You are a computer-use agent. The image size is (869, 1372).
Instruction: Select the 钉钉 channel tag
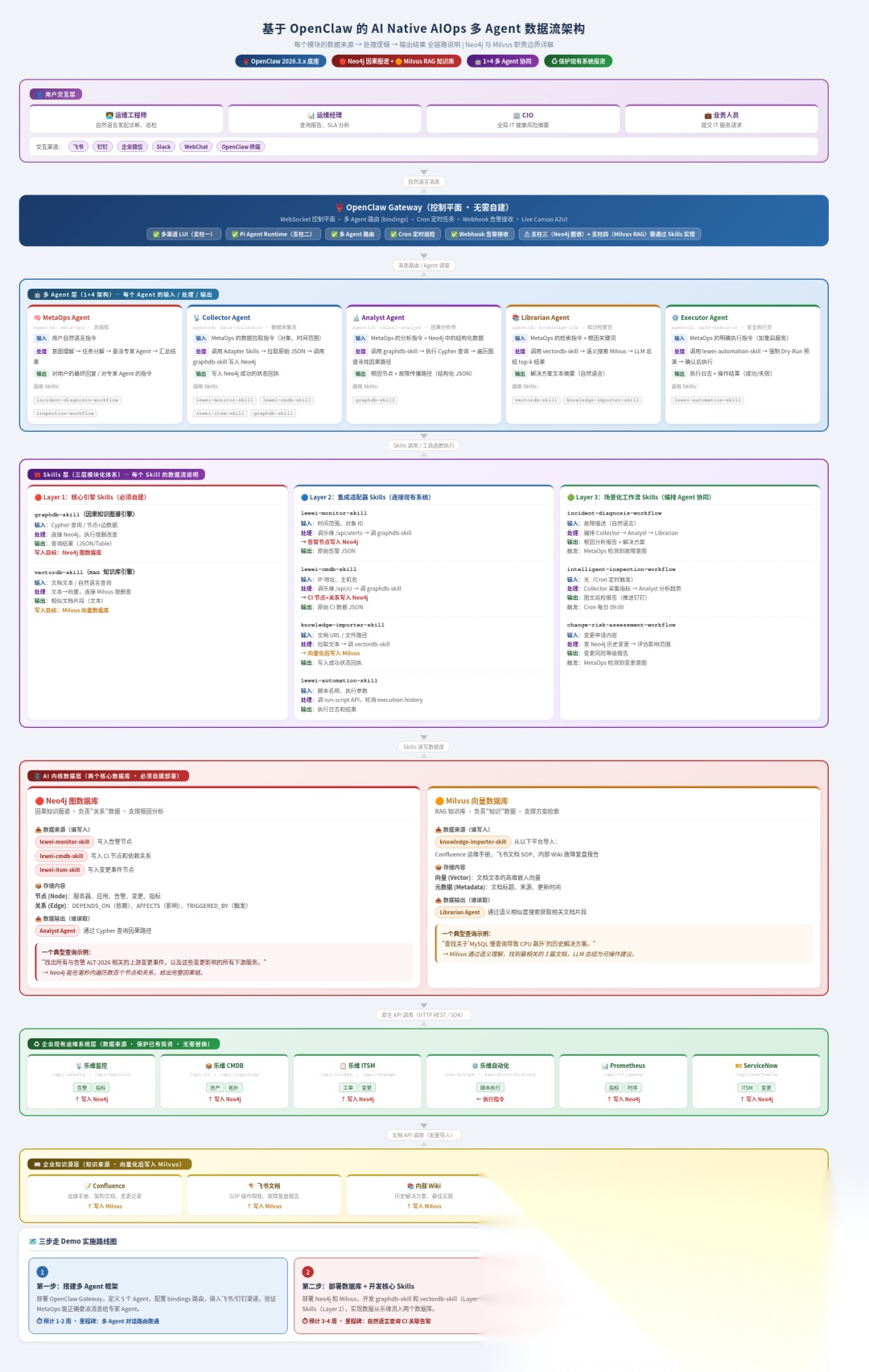click(x=102, y=147)
